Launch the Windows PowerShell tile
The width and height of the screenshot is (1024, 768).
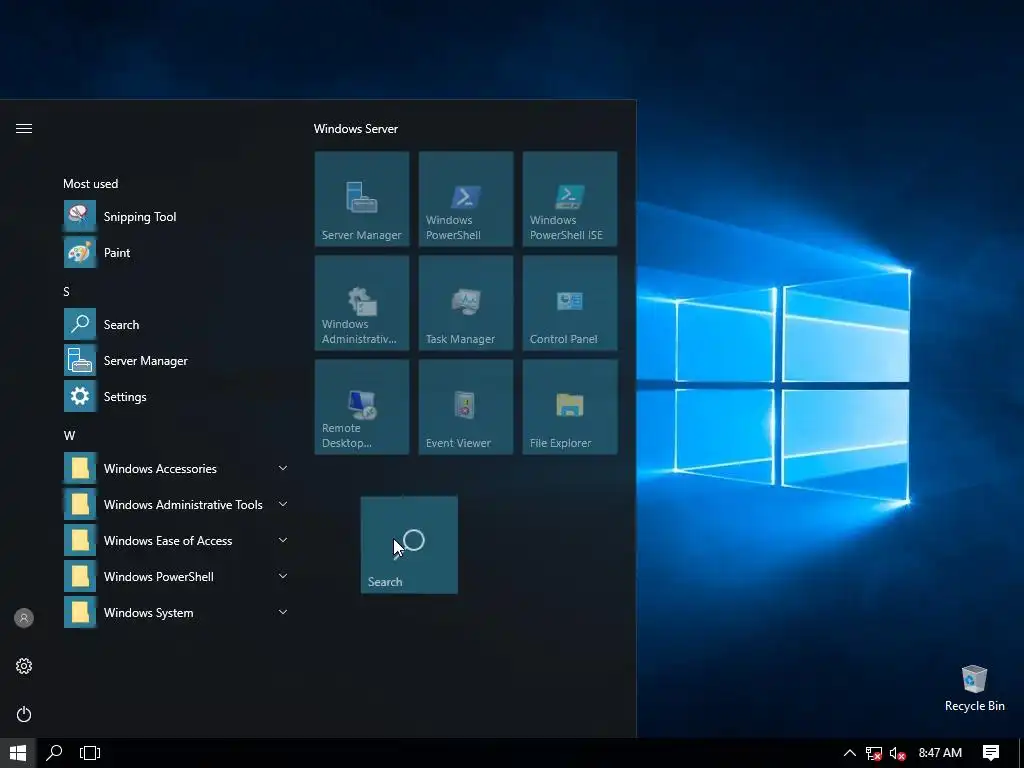pos(466,199)
